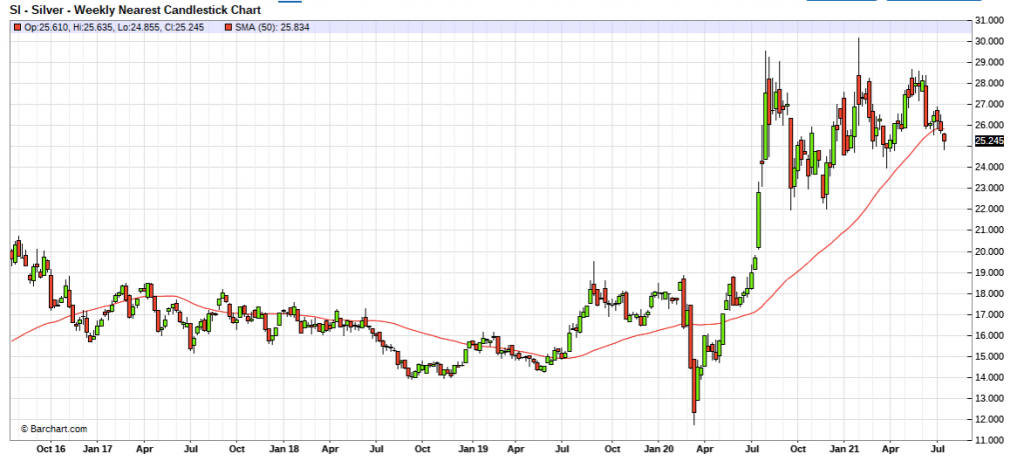Click the 'Jan 19' date axis label
Image resolution: width=1024 pixels, height=461 pixels.
click(472, 449)
